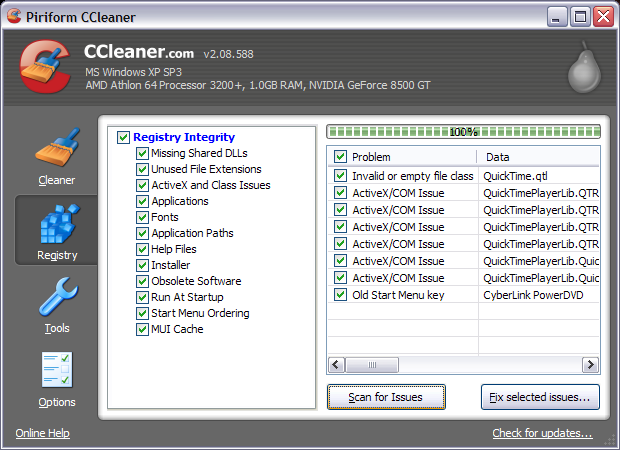Open the Tools wrench icon

[59, 297]
